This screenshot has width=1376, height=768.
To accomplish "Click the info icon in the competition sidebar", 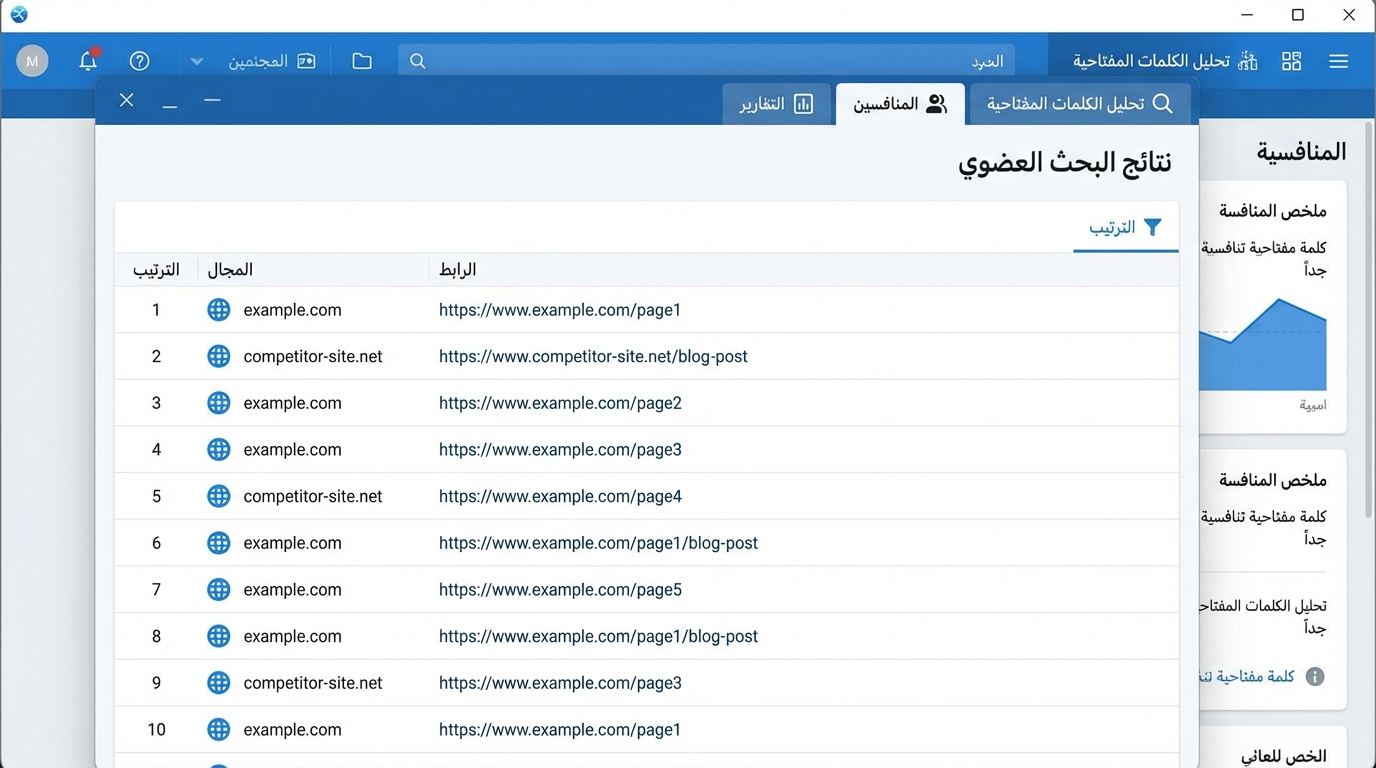I will [1317, 676].
